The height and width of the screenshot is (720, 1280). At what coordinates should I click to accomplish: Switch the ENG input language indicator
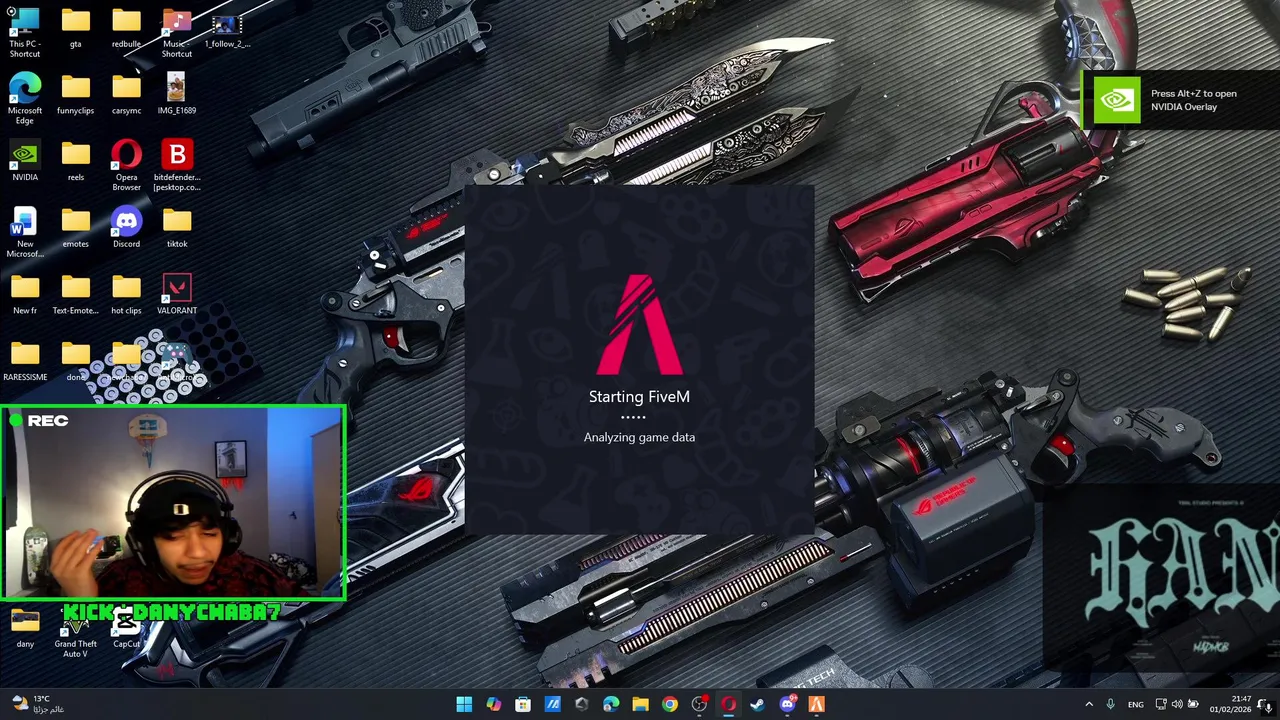pyautogui.click(x=1136, y=705)
